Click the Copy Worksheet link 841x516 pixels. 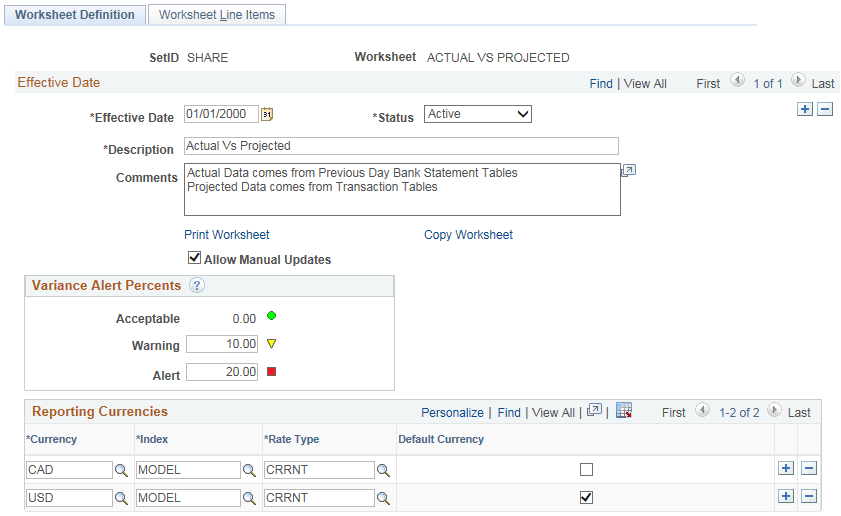[468, 235]
